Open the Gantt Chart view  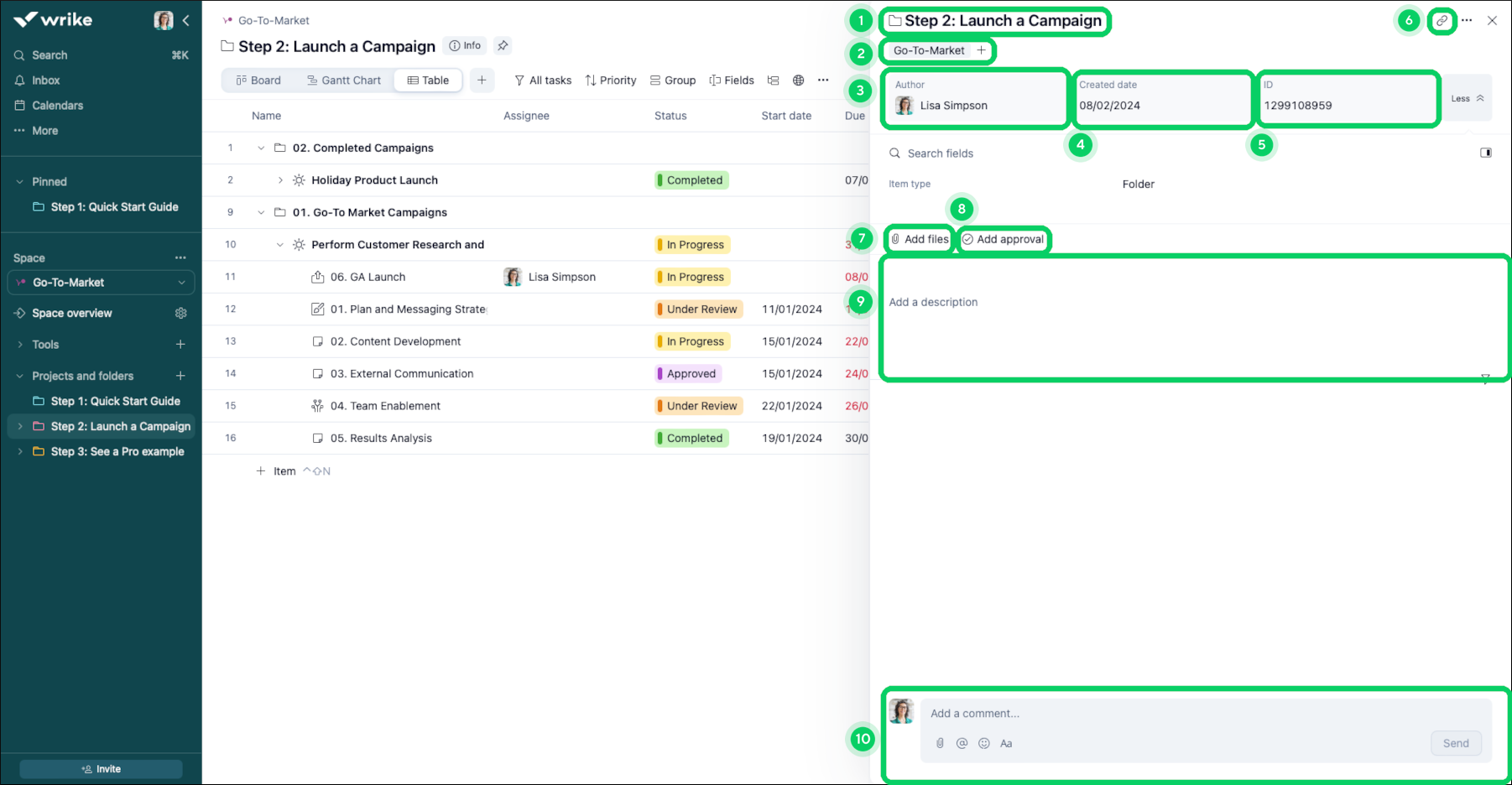[344, 80]
